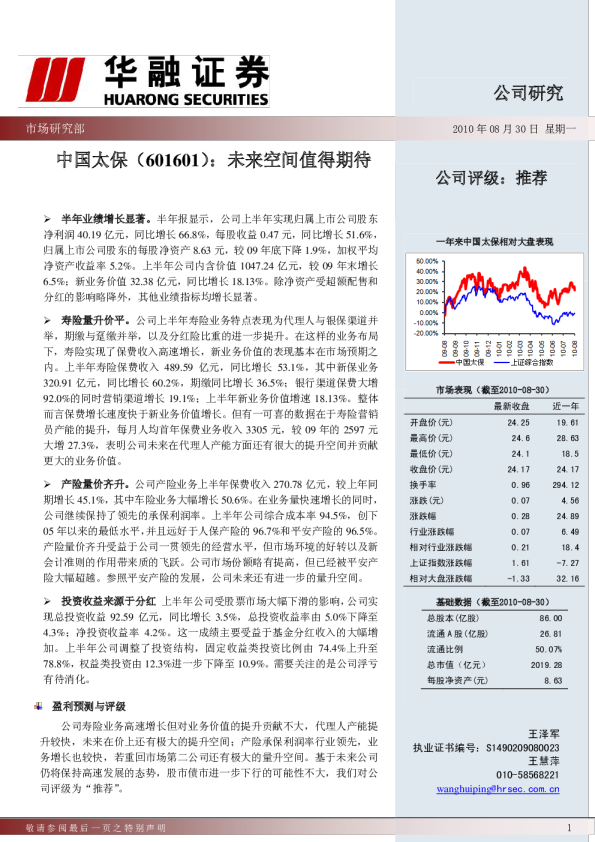Click the page number 1

[x=569, y=828]
